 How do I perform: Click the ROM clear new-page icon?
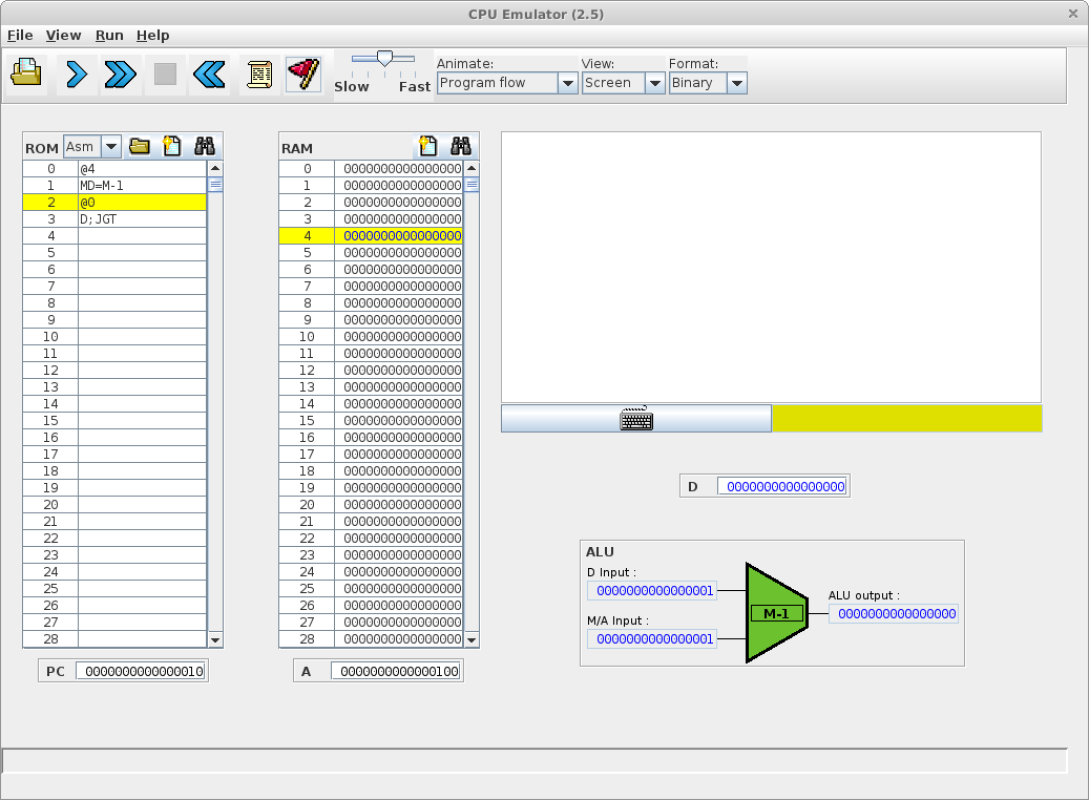172,146
